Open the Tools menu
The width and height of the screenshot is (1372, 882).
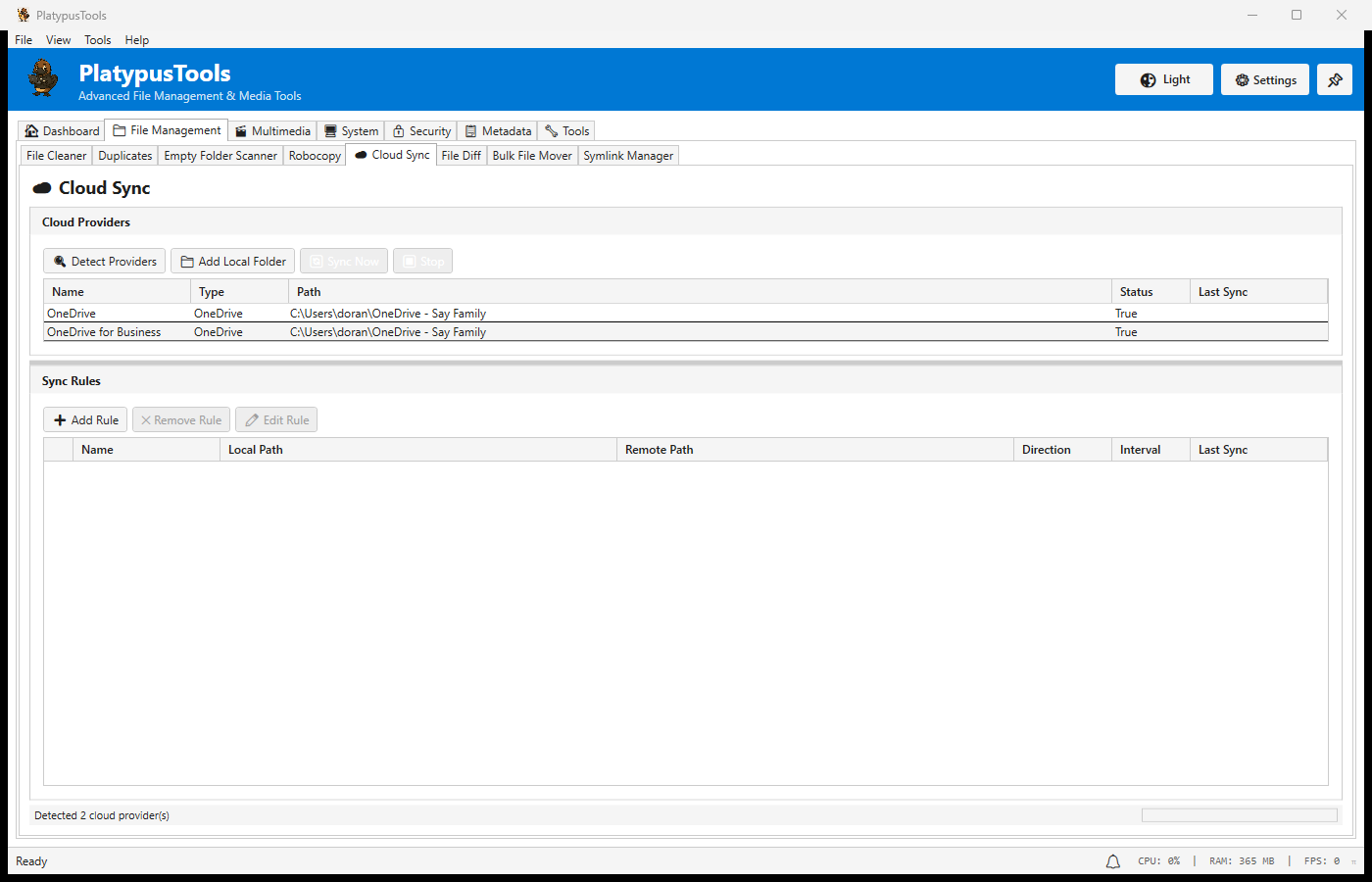pyautogui.click(x=97, y=40)
